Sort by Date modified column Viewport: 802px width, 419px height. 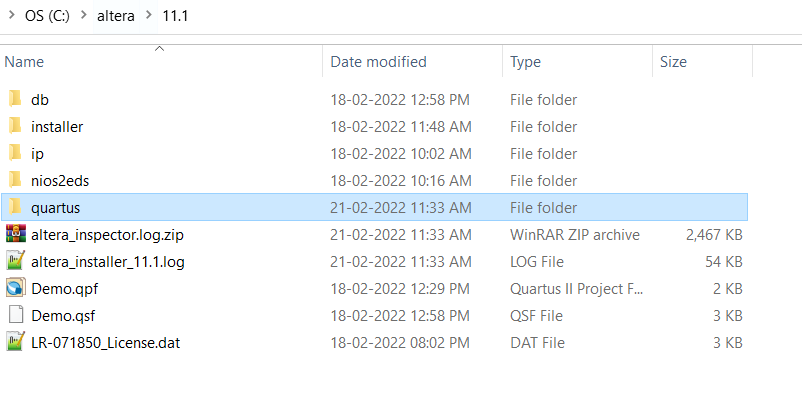[378, 62]
